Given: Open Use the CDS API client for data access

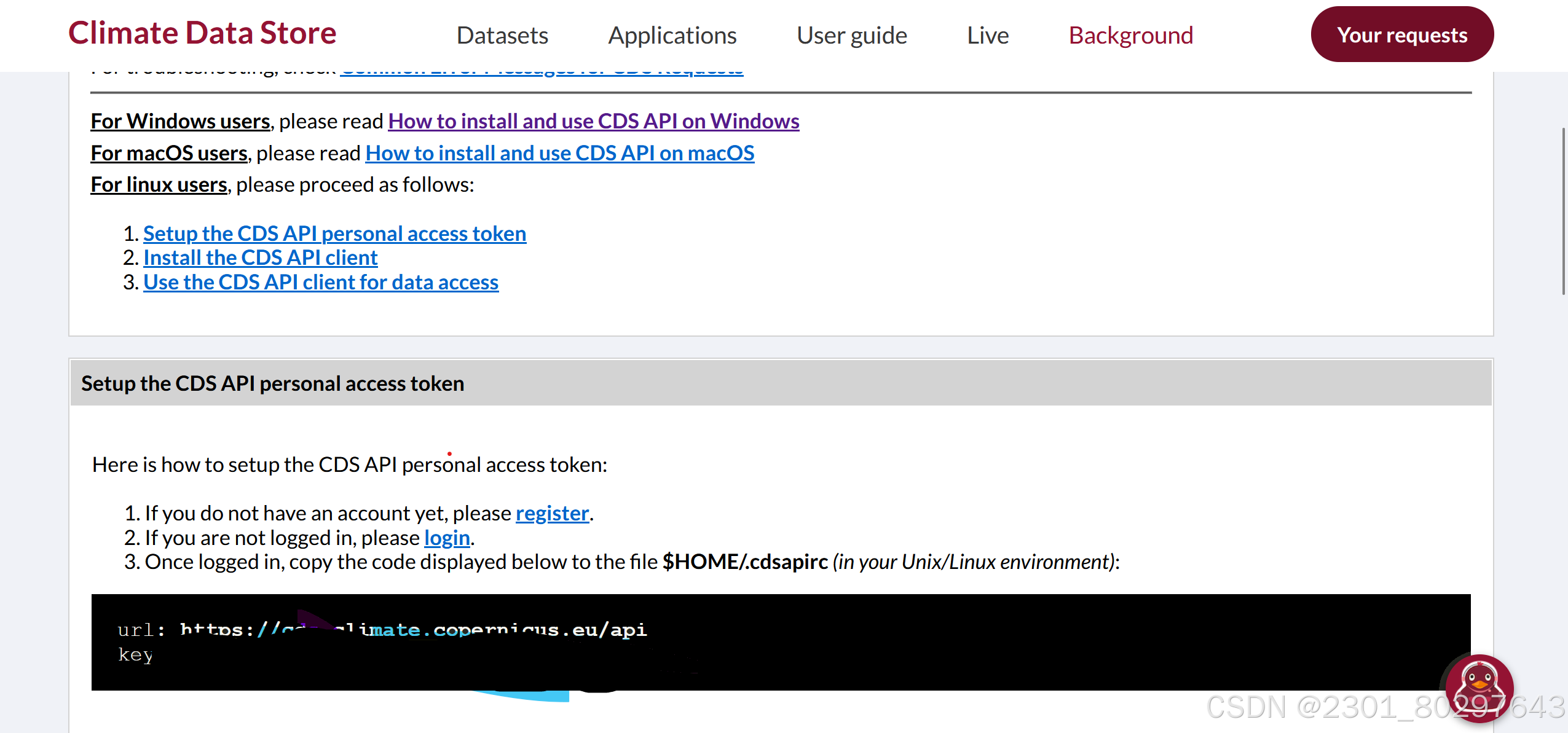Looking at the screenshot, I should 321,282.
